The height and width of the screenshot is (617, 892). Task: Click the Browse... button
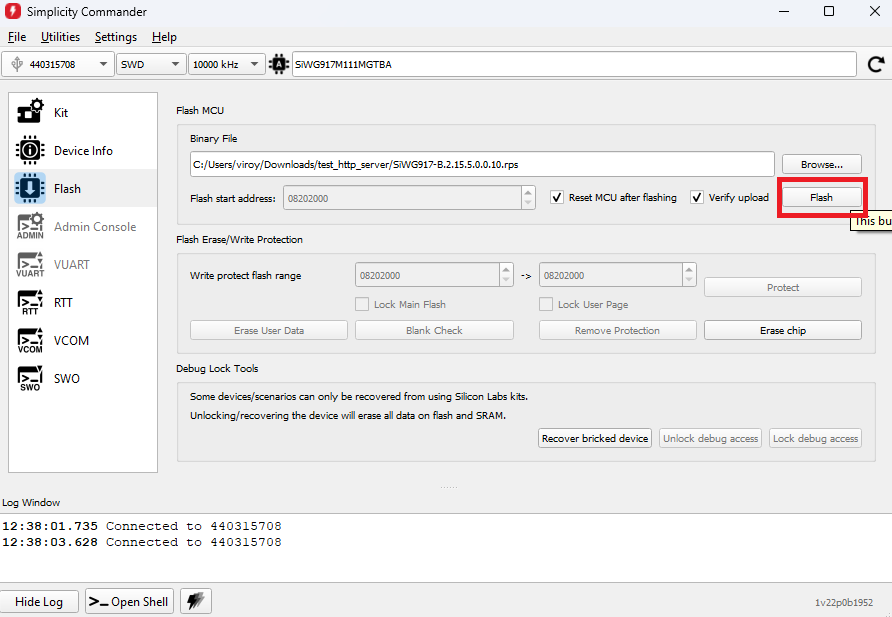[x=821, y=164]
